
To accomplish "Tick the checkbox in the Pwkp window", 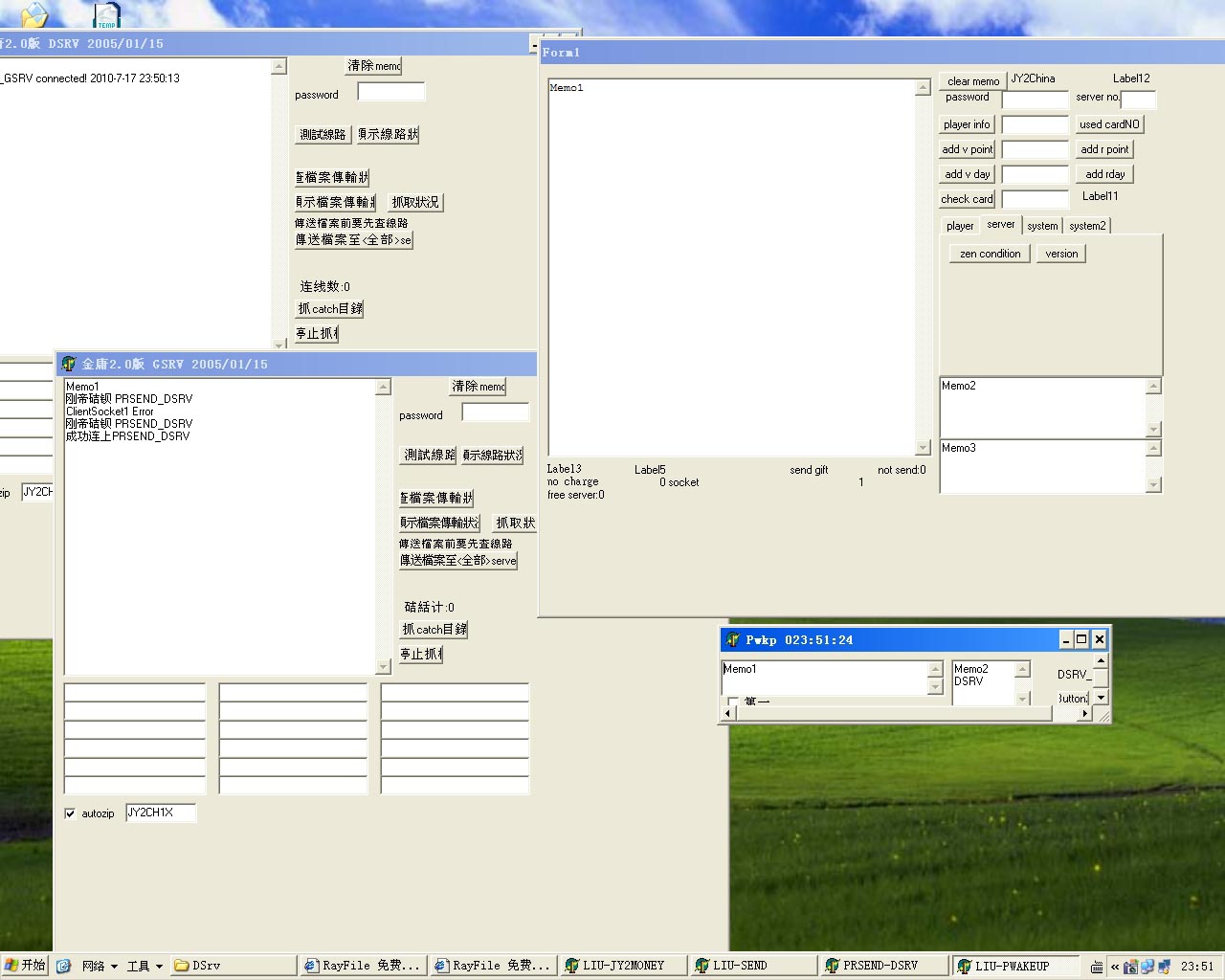I will (733, 702).
